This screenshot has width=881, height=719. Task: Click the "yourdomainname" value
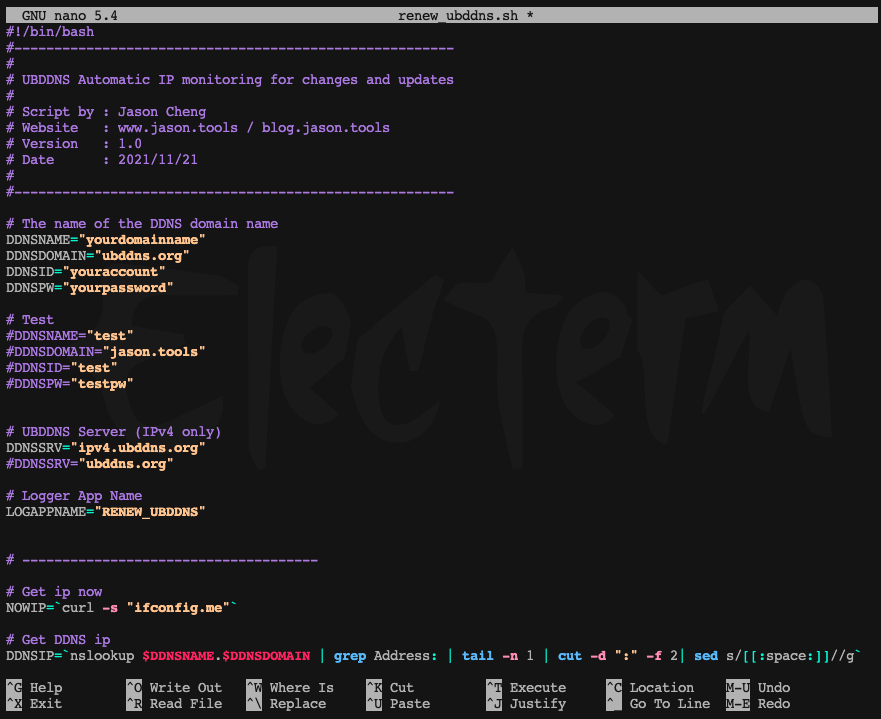point(142,240)
